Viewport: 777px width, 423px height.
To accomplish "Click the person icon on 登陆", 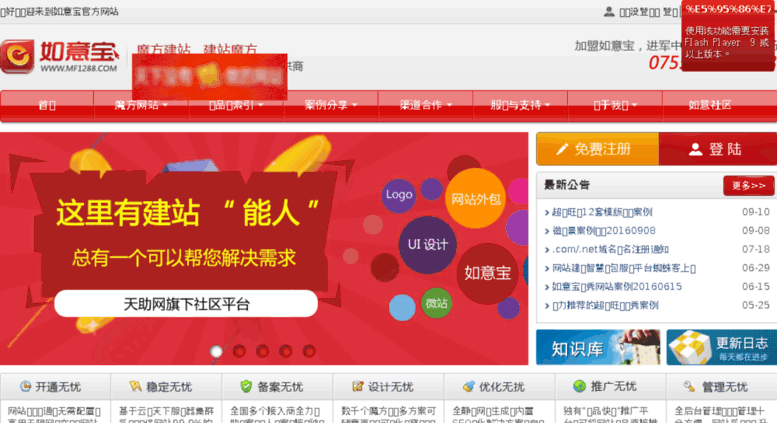I will (696, 149).
